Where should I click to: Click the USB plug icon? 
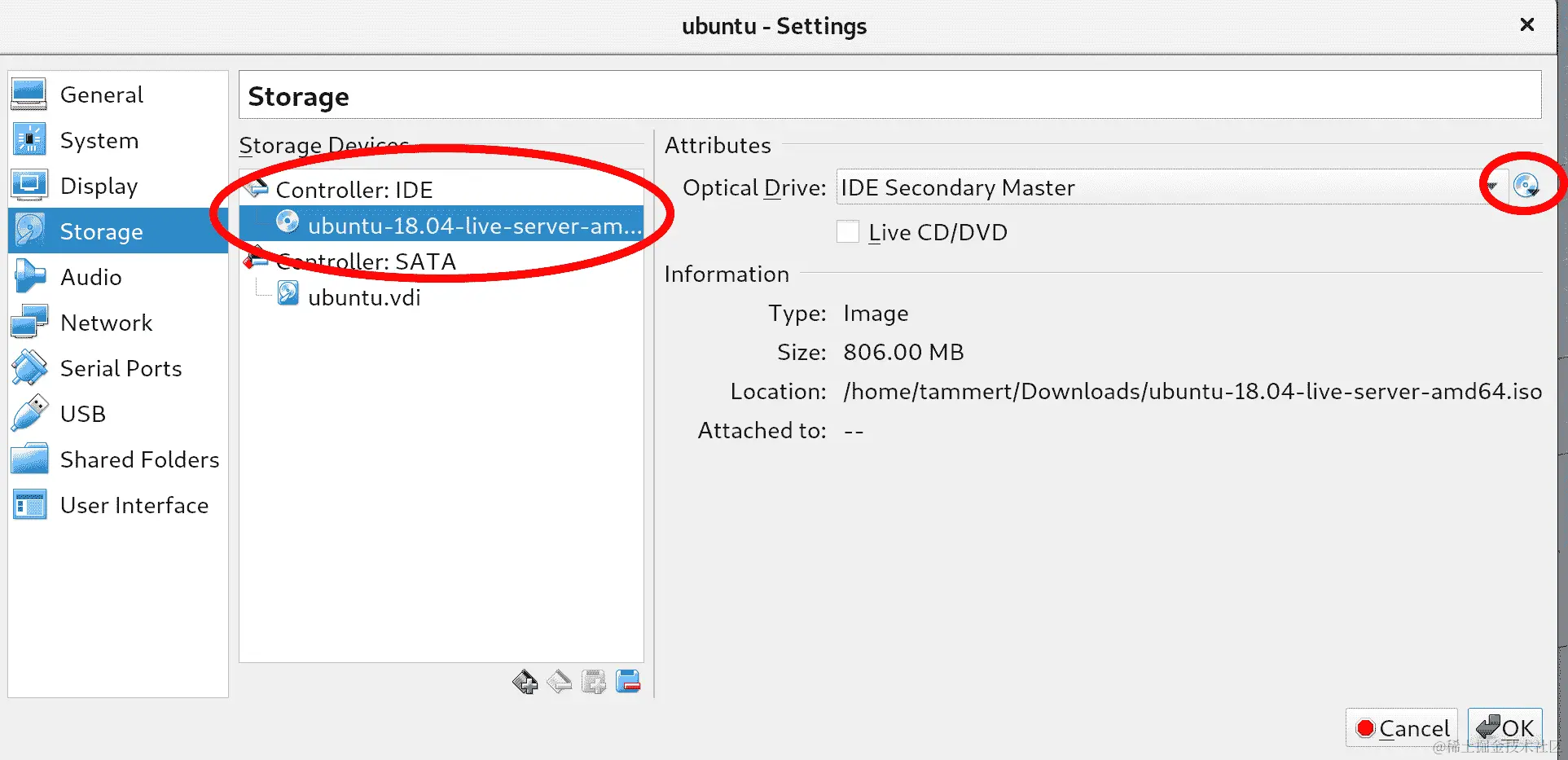(29, 414)
